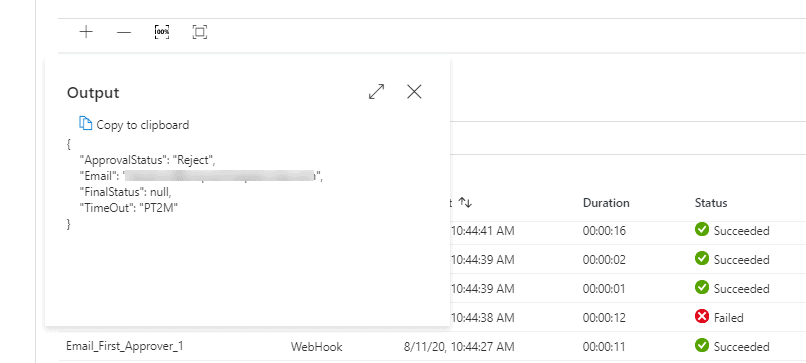
Task: Copy output JSON to clipboard
Action: [x=134, y=124]
